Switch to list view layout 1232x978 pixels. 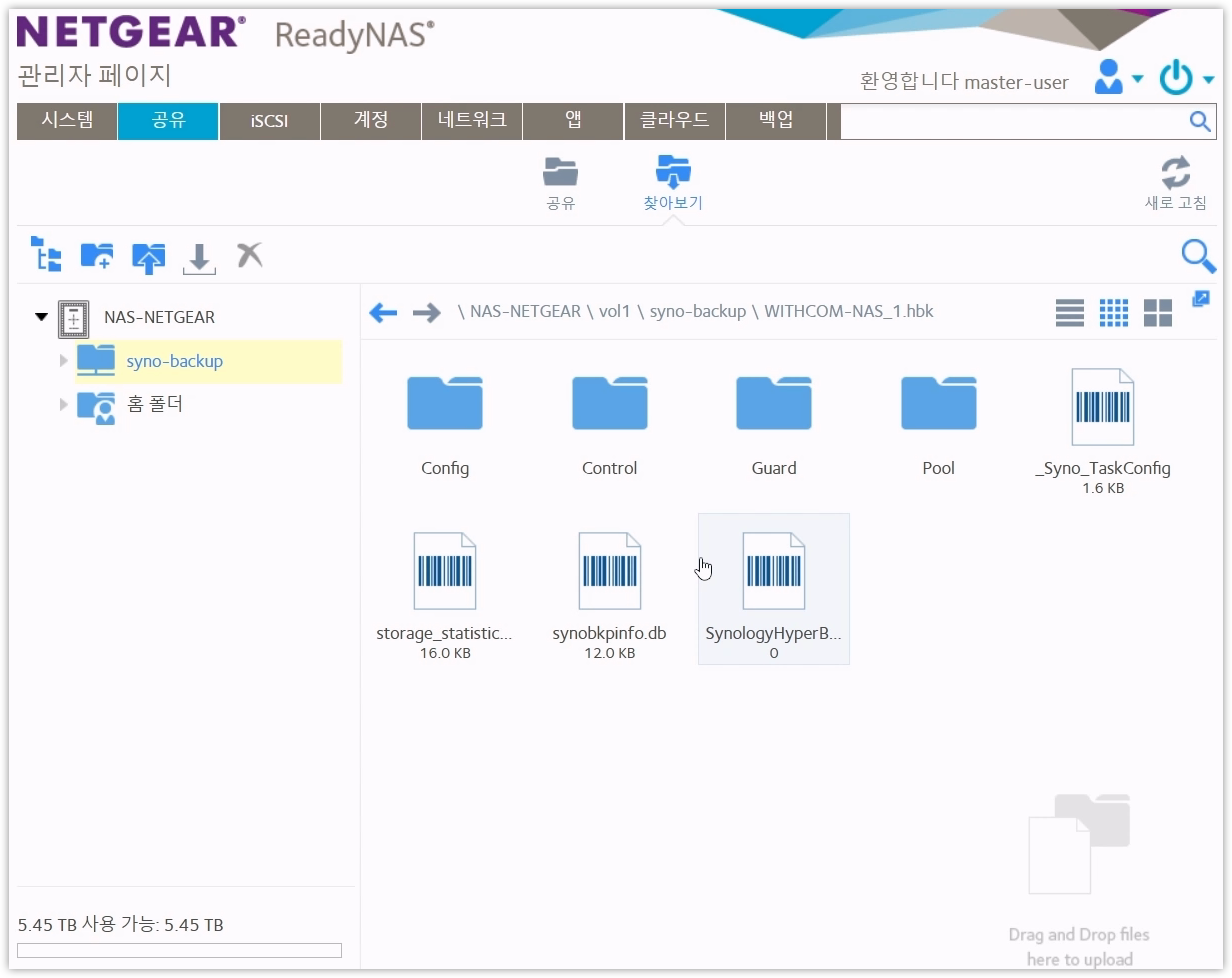click(1069, 312)
